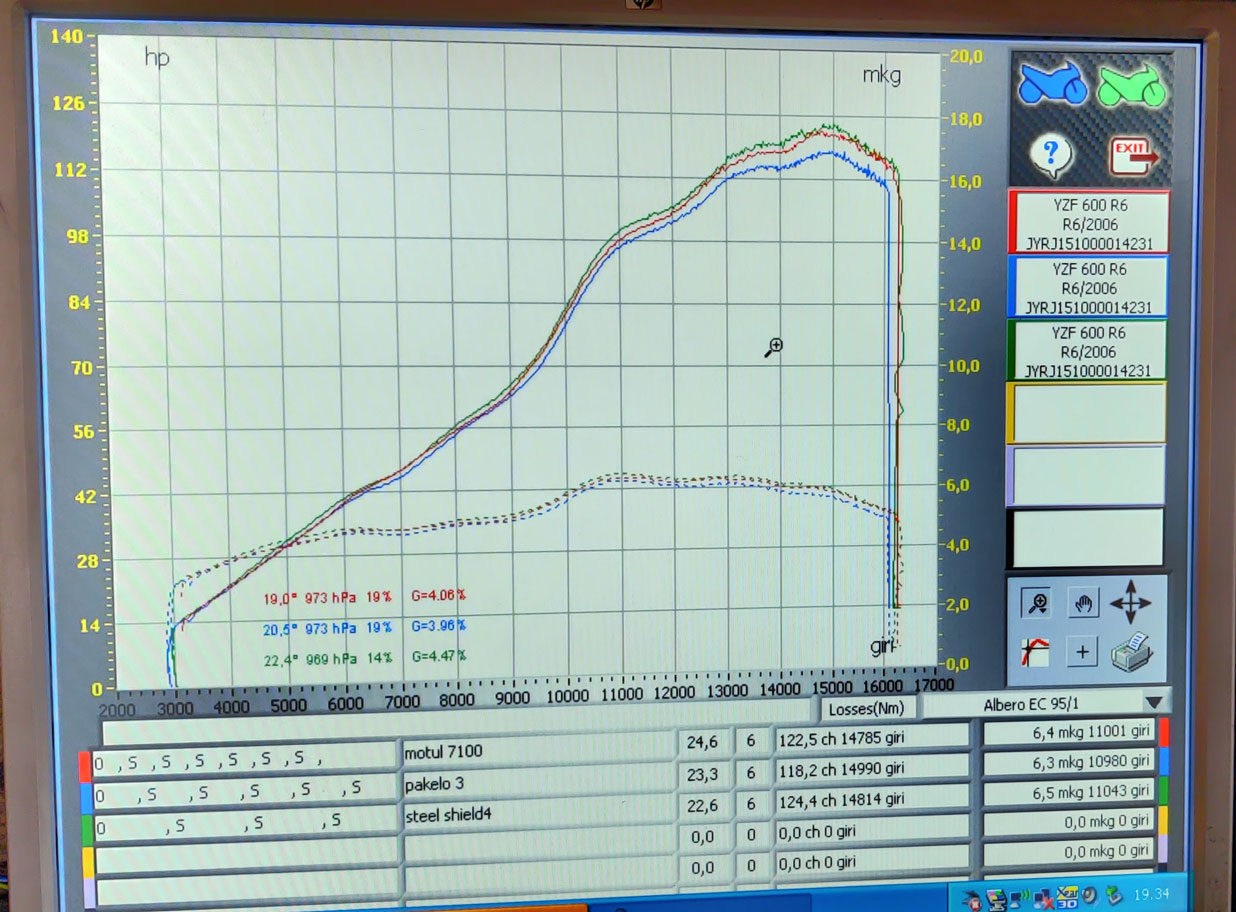Click the blue swatch left of the pakelo 3 row
The height and width of the screenshot is (912, 1236).
click(86, 798)
